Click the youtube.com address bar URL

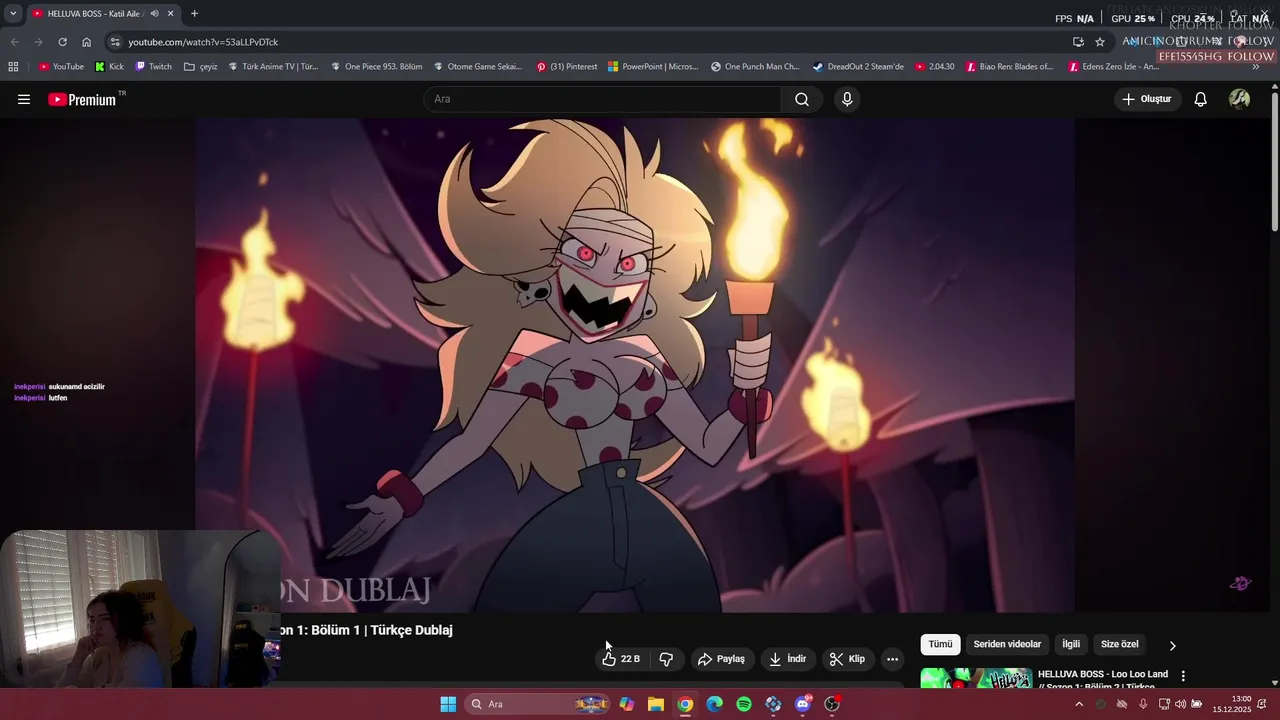tap(203, 42)
